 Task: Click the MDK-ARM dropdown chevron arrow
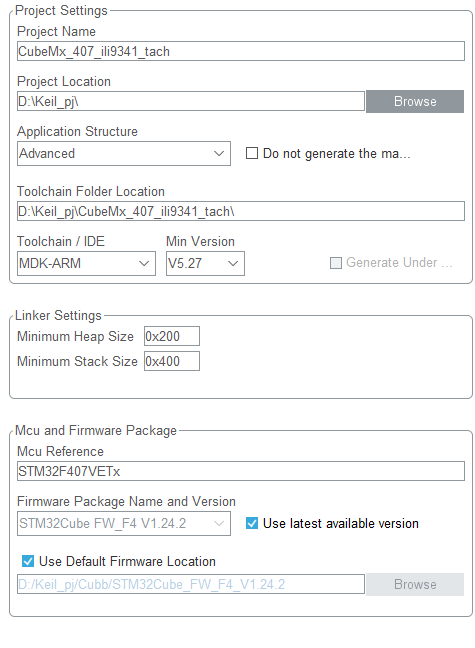(x=144, y=263)
